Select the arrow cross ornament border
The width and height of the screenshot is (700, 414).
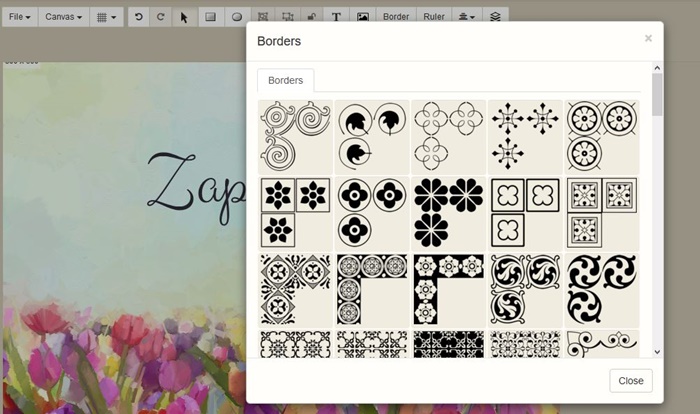click(x=525, y=137)
